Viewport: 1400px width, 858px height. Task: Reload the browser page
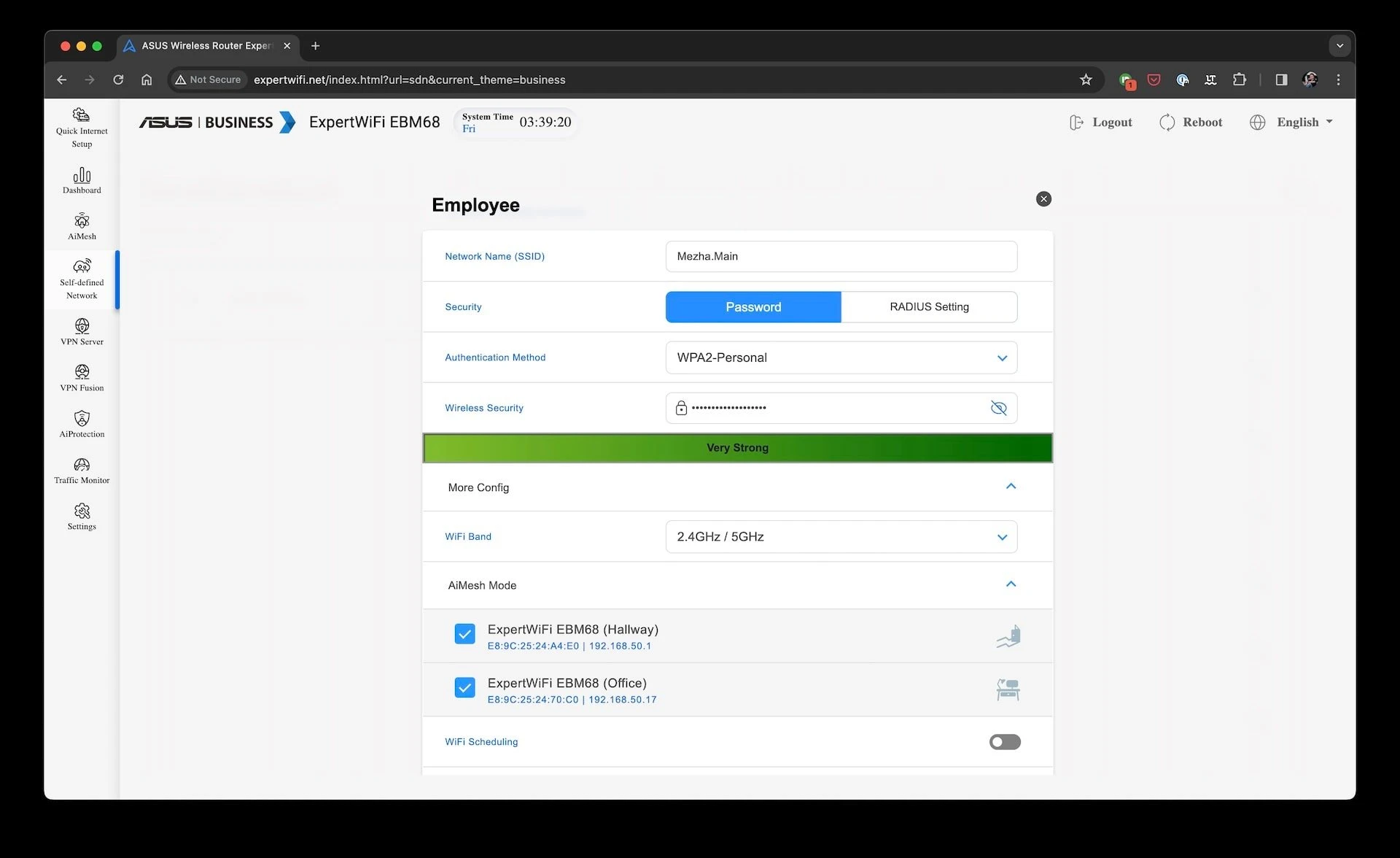(x=118, y=80)
